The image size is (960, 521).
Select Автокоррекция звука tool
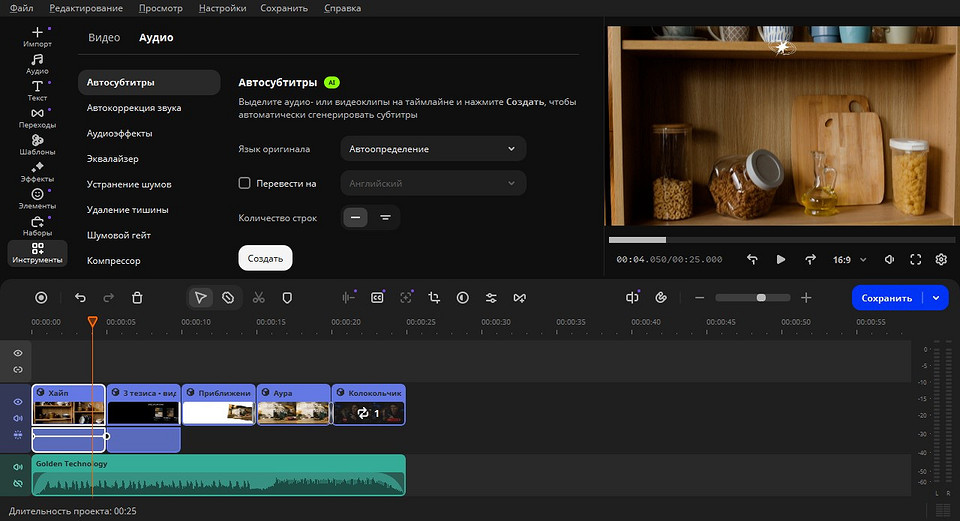point(134,108)
